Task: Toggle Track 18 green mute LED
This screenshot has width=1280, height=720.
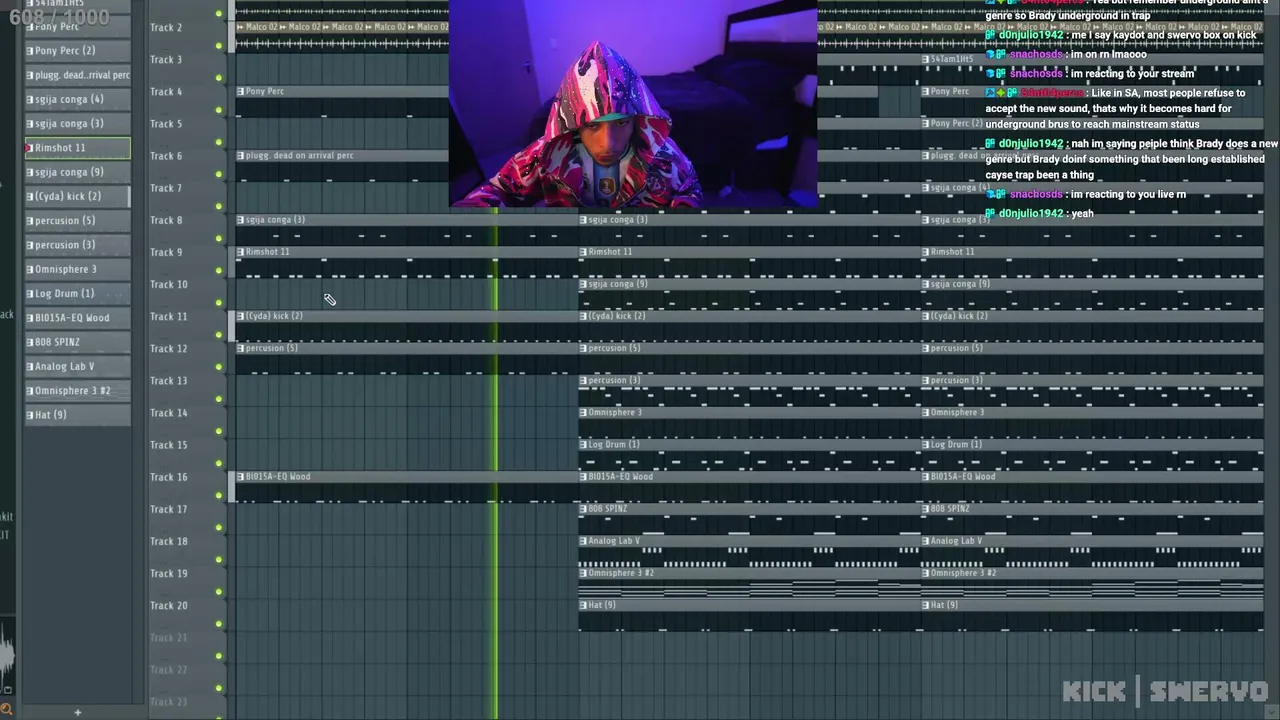Action: [219, 559]
